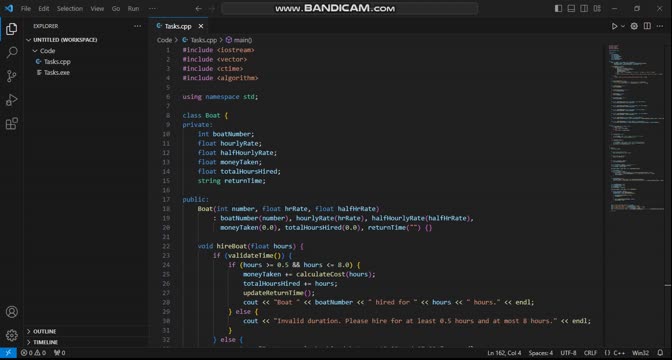Toggle the secondary side bar layout
Screen dimensions: 672x360
[584, 9]
